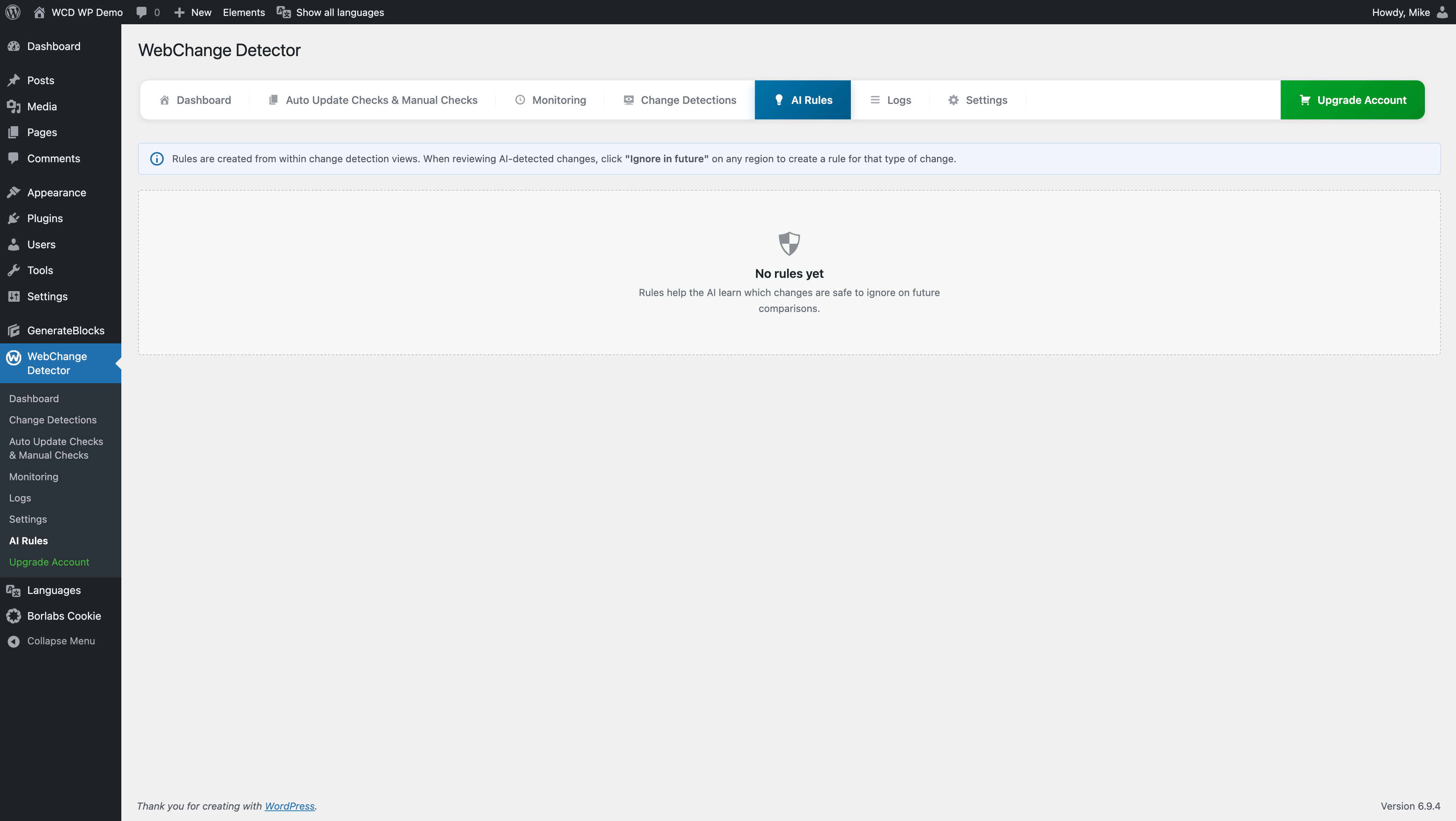
Task: Open Elements in the admin bar
Action: pyautogui.click(x=243, y=13)
